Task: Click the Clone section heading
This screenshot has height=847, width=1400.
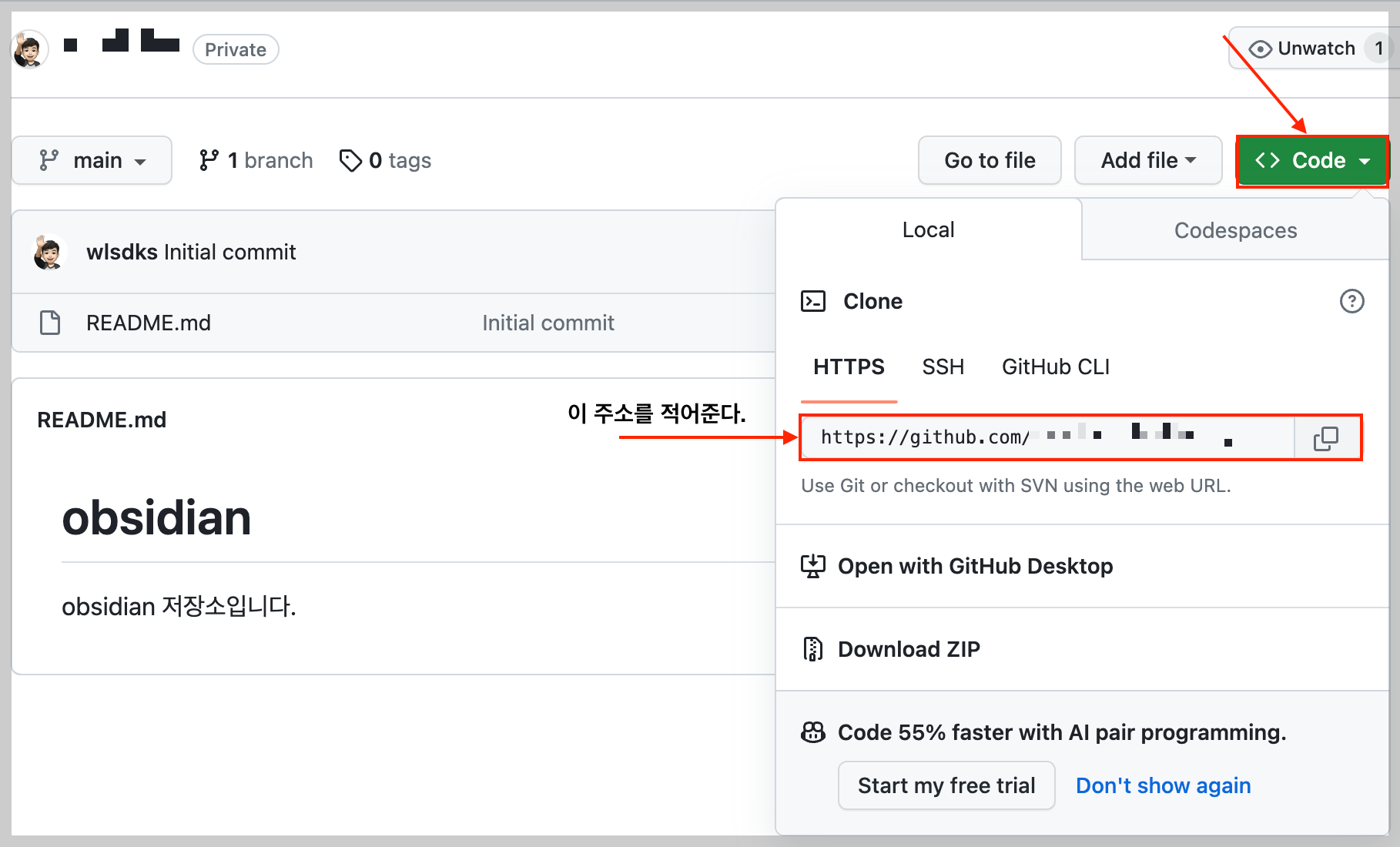Action: (x=872, y=301)
